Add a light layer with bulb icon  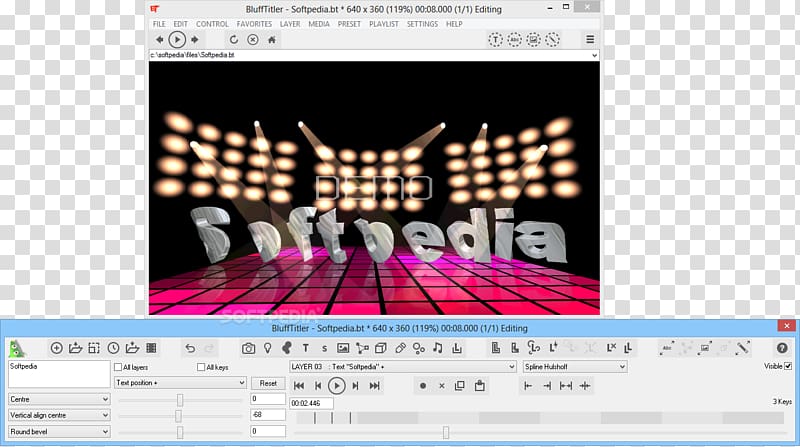(x=267, y=349)
